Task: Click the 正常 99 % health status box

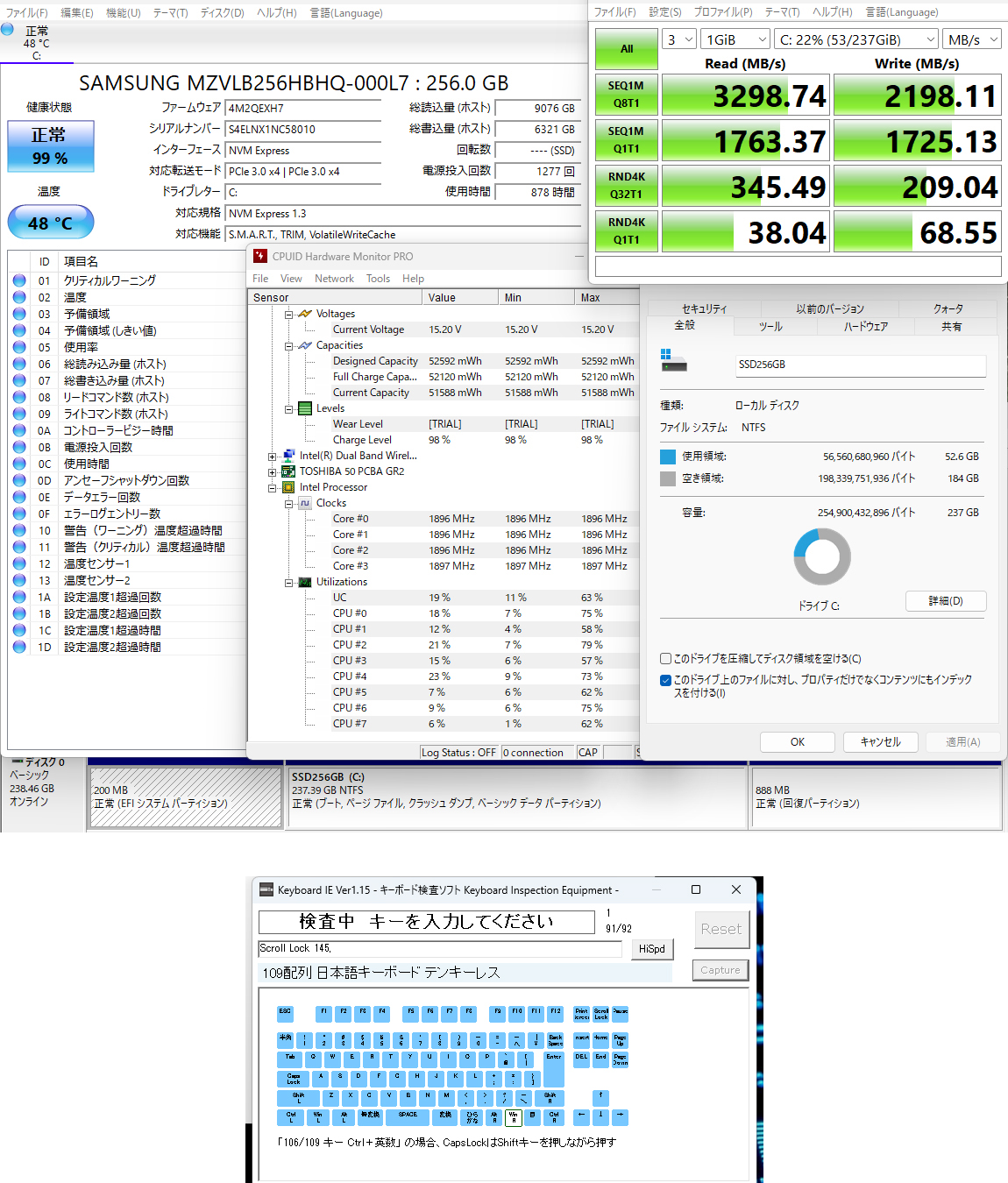Action: pos(50,146)
